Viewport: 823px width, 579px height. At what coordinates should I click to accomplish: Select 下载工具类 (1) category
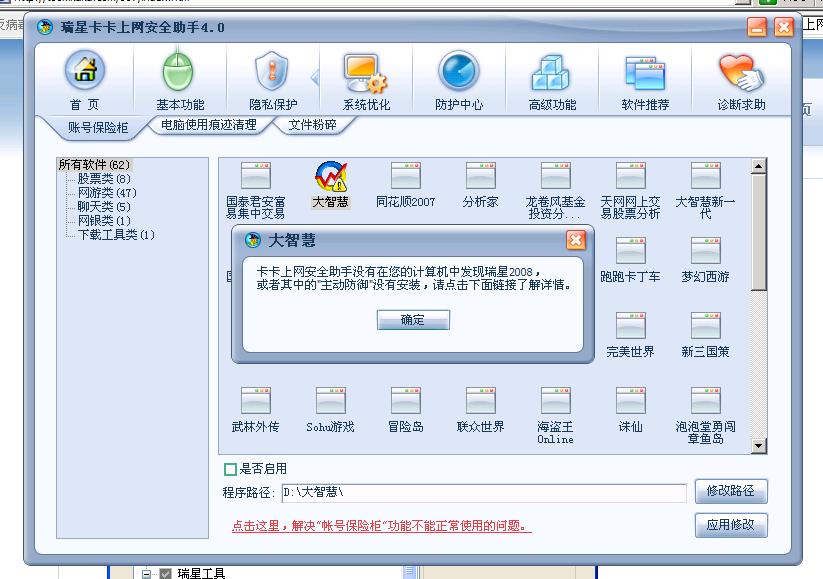click(116, 235)
